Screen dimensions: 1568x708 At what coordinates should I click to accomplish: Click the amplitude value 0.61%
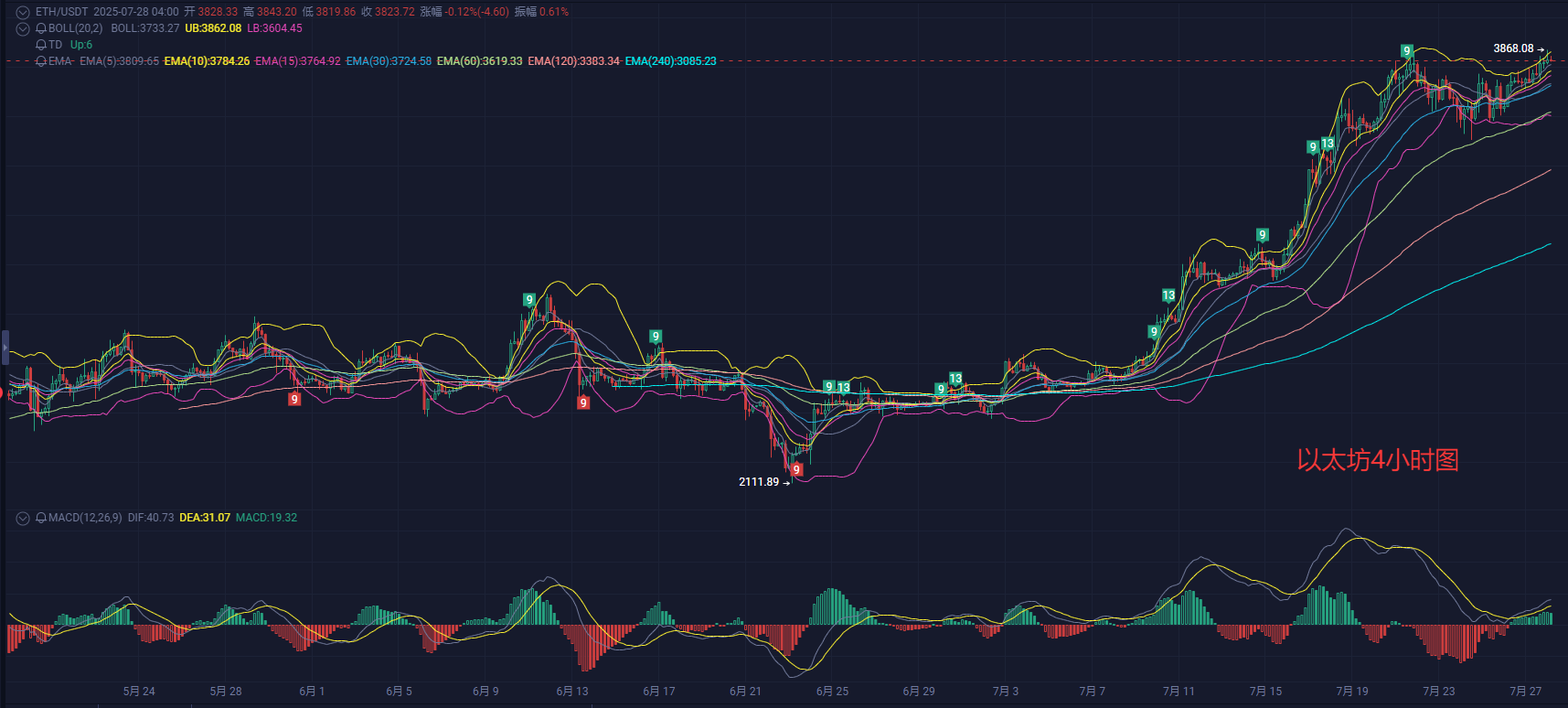pyautogui.click(x=554, y=12)
